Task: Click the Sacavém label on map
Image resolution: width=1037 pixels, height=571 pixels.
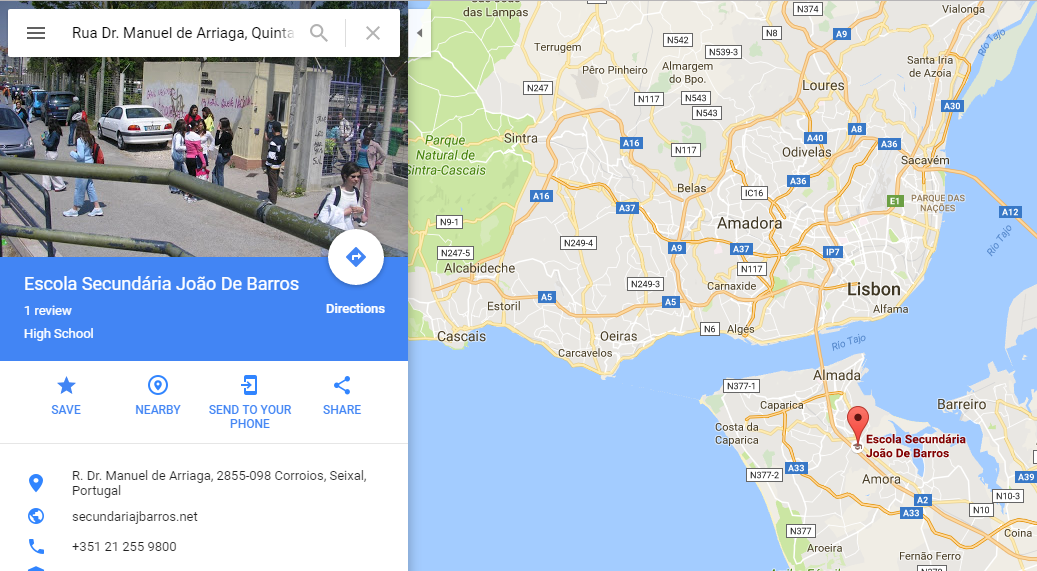Action: 925,160
